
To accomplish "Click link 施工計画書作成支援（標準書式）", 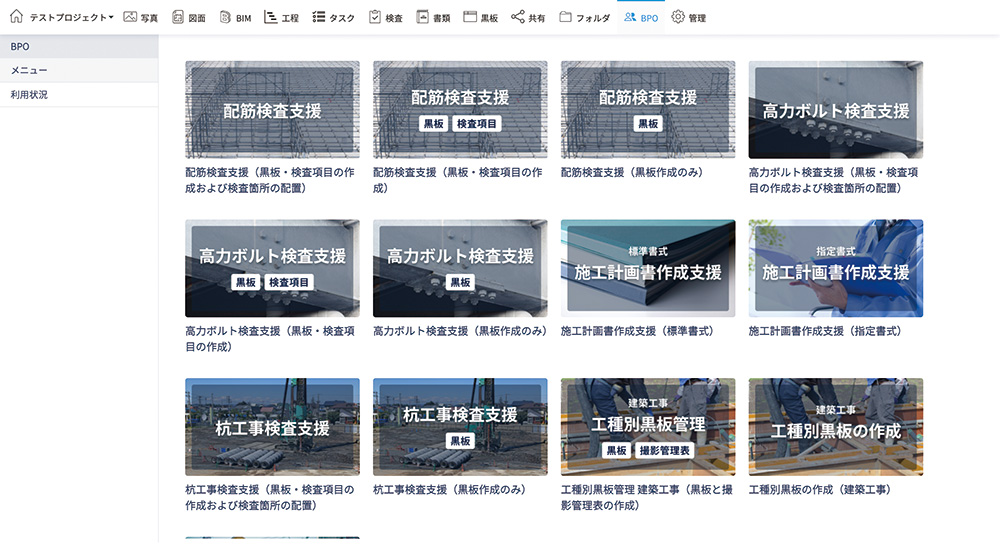I will click(637, 331).
